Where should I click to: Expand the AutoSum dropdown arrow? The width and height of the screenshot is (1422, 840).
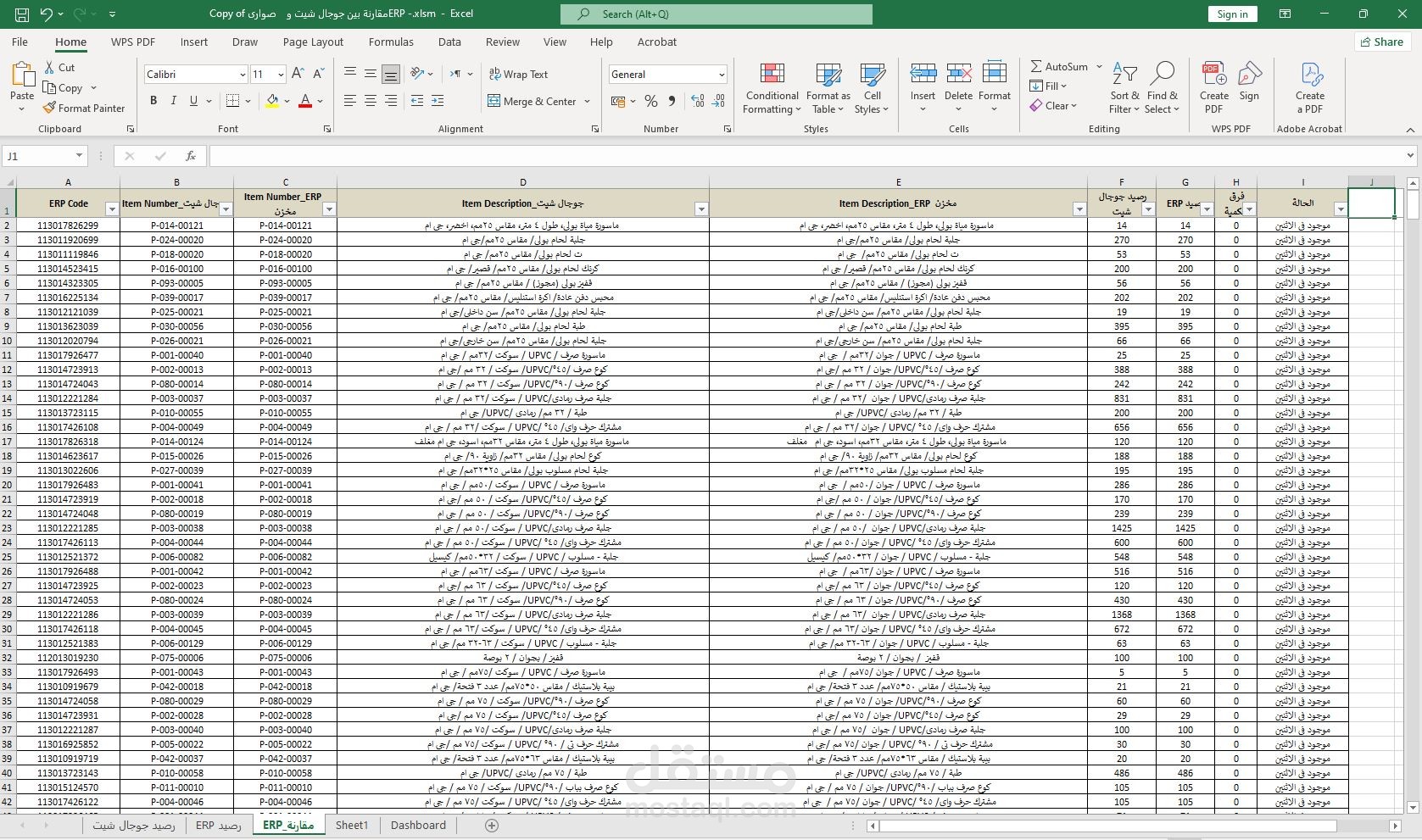1099,66
